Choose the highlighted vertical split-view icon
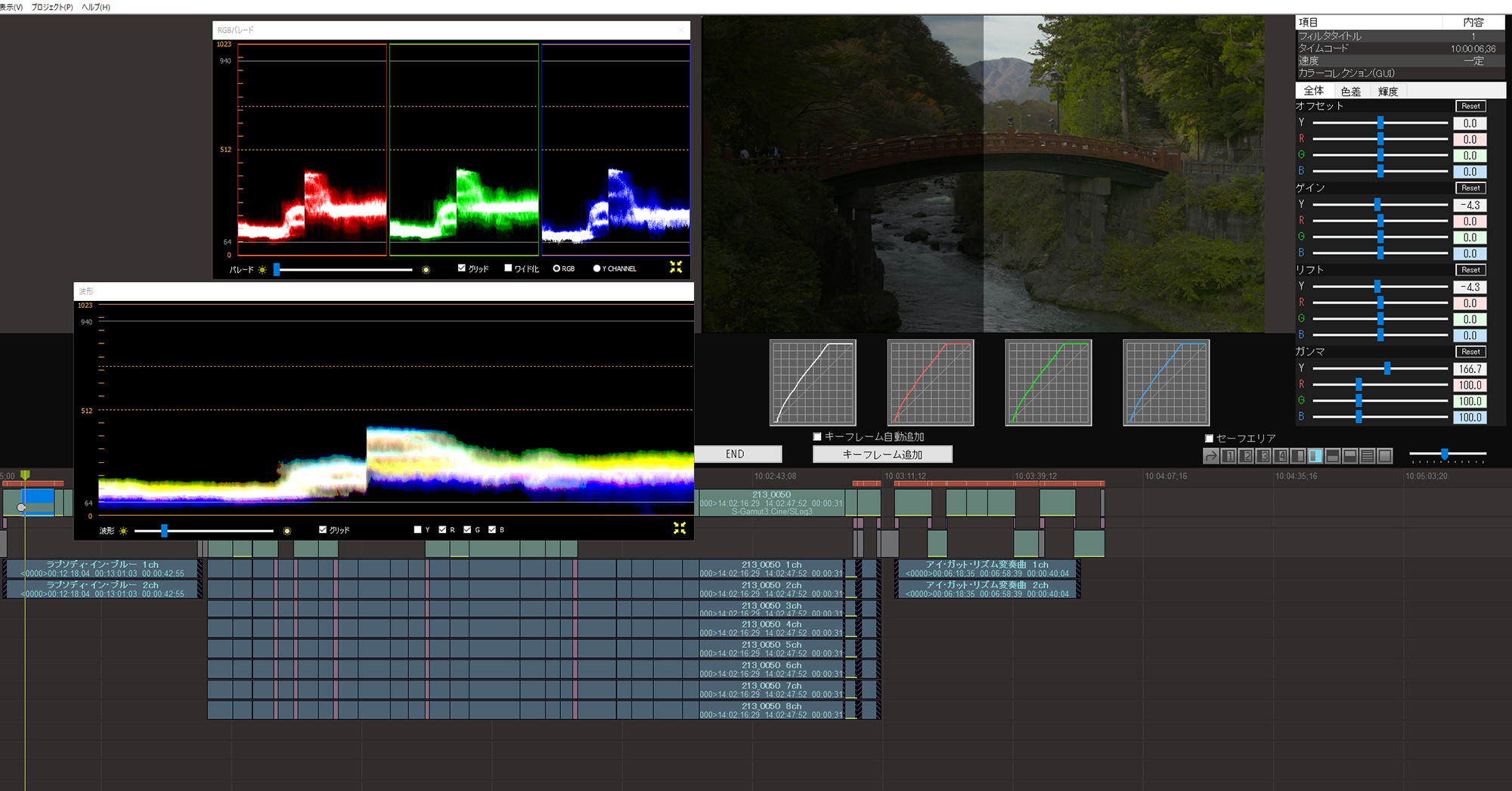 (x=1315, y=456)
